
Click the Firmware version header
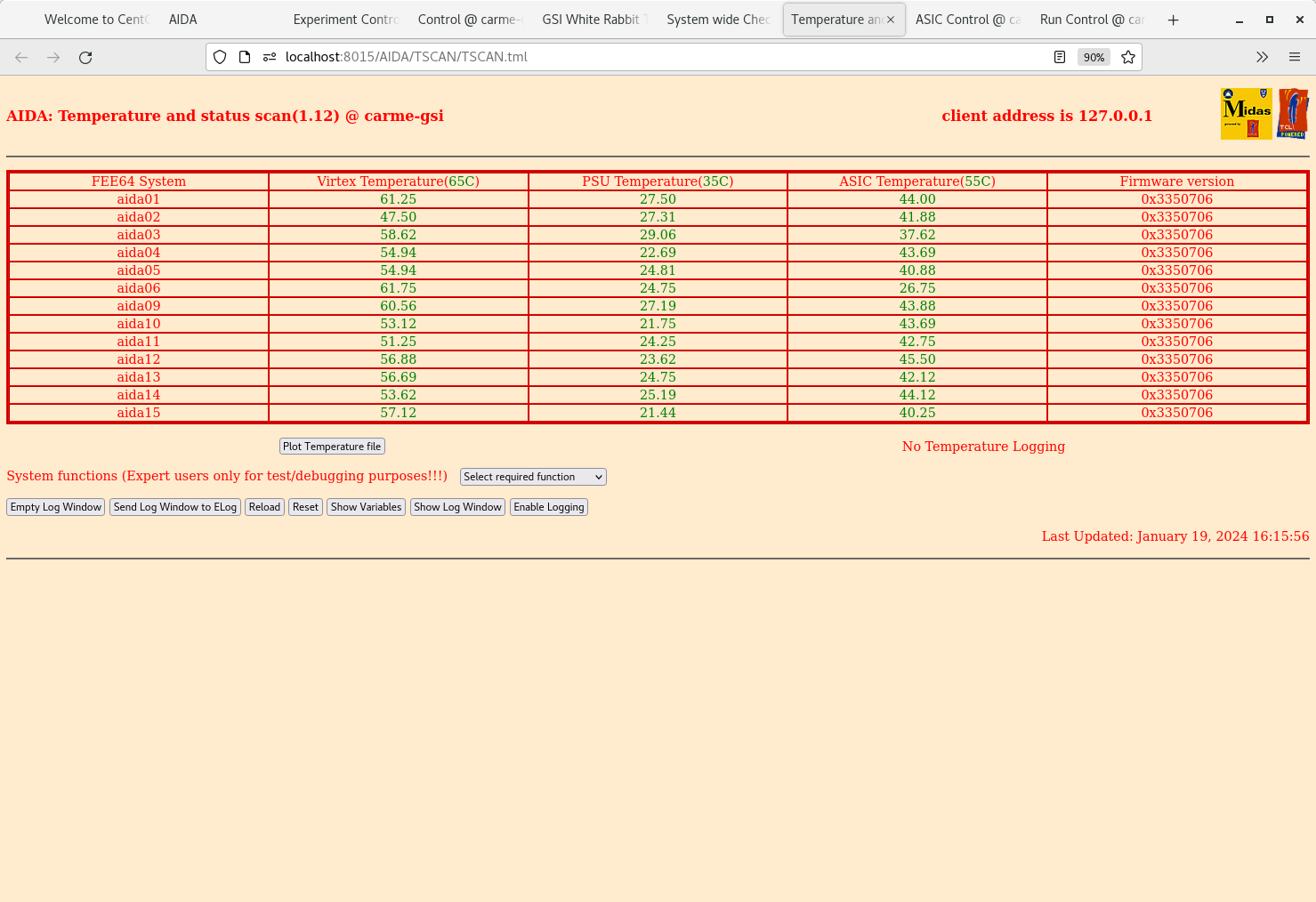pyautogui.click(x=1177, y=181)
